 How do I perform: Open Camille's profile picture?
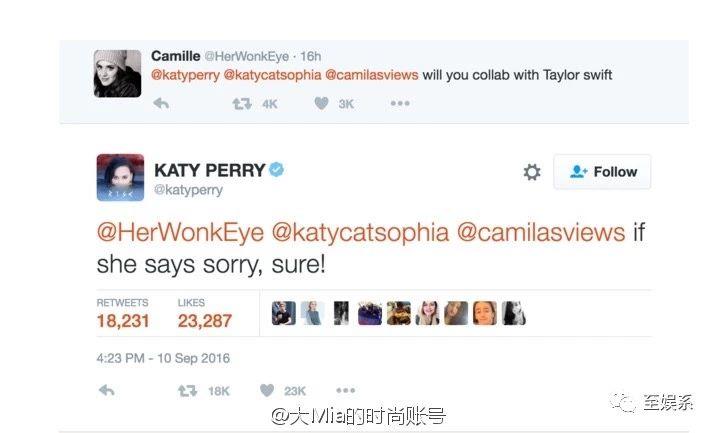(x=117, y=74)
